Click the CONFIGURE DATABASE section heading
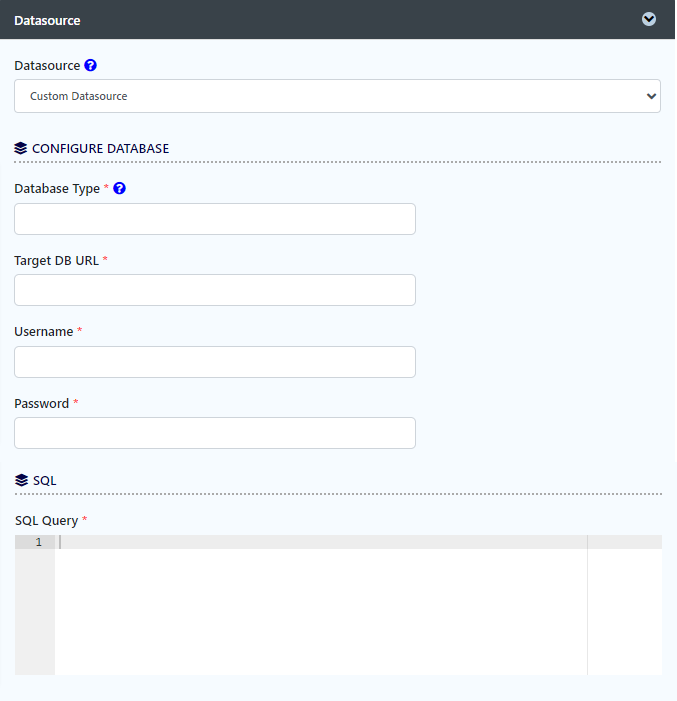Viewport: 677px width, 701px height. (100, 148)
